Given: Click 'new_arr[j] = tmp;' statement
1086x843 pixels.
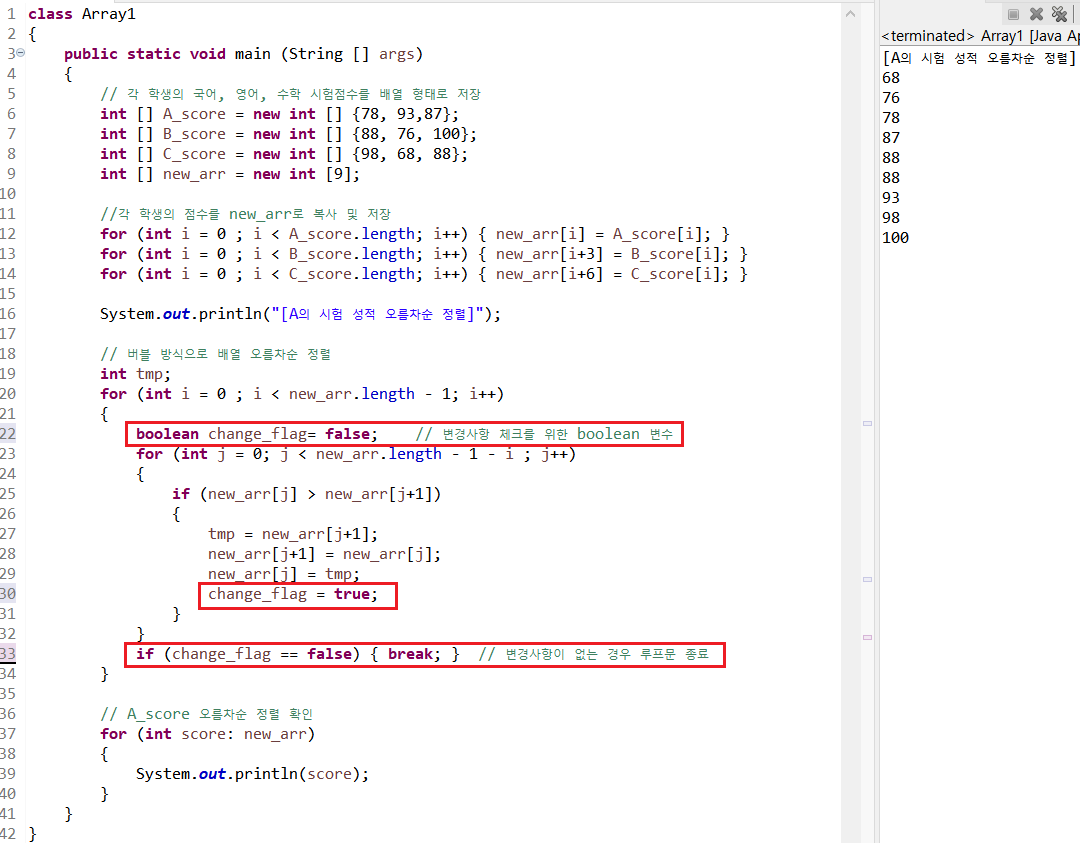Looking at the screenshot, I should tap(284, 574).
